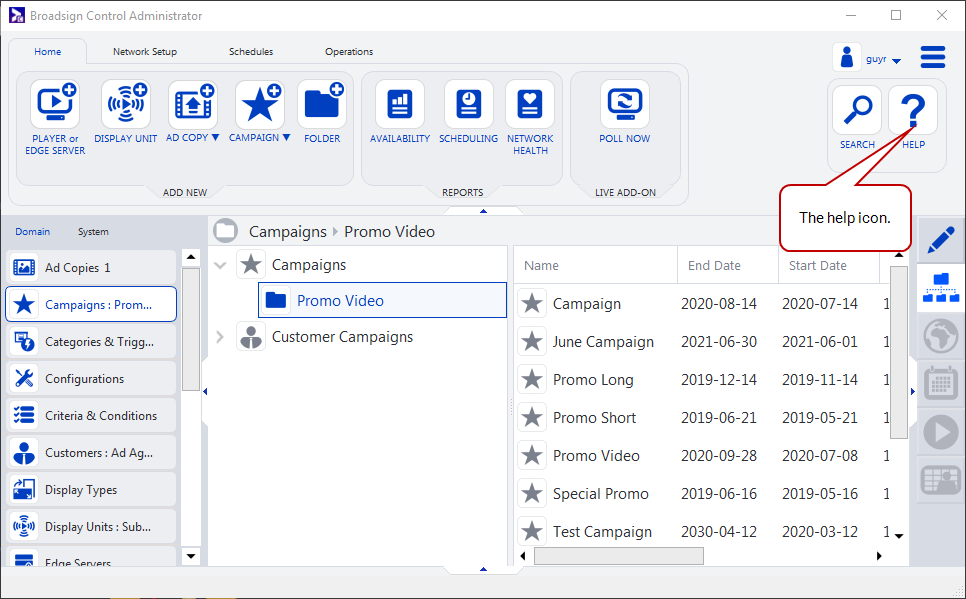Image resolution: width=966 pixels, height=599 pixels.
Task: Select the Promo Video row in list
Action: (702, 455)
